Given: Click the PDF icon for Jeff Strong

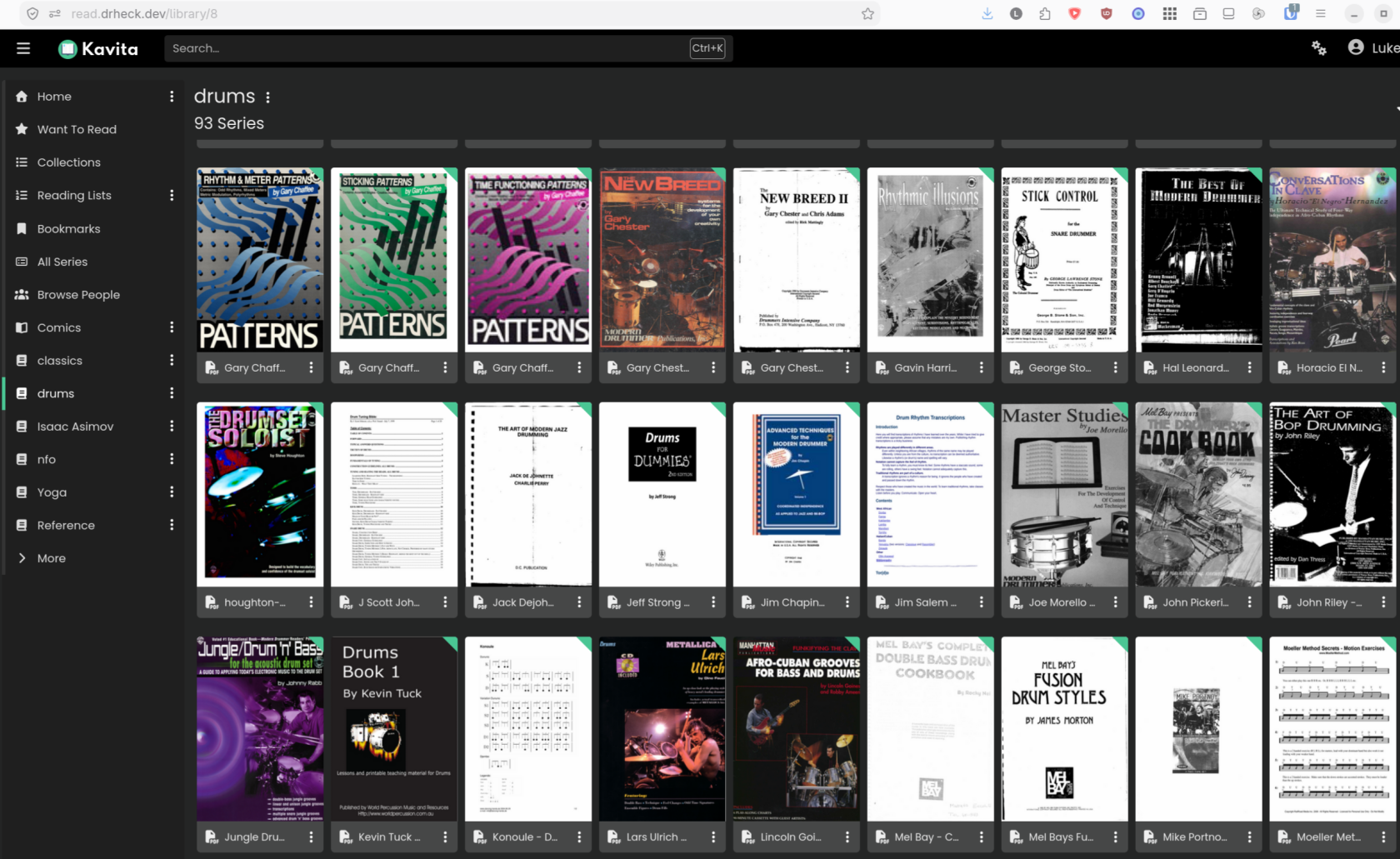Looking at the screenshot, I should click(613, 602).
